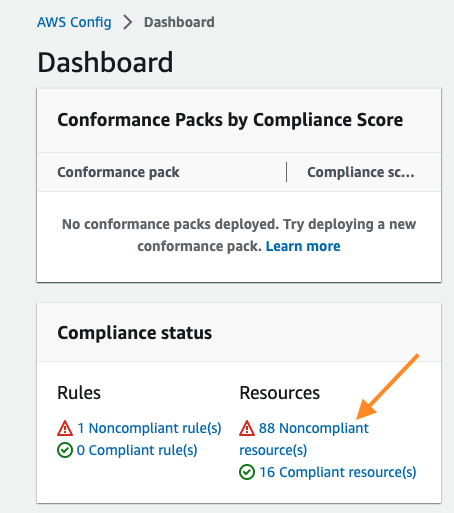454x513 pixels.
Task: Open the 1 Noncompliant rule(s) link
Action: click(x=149, y=428)
